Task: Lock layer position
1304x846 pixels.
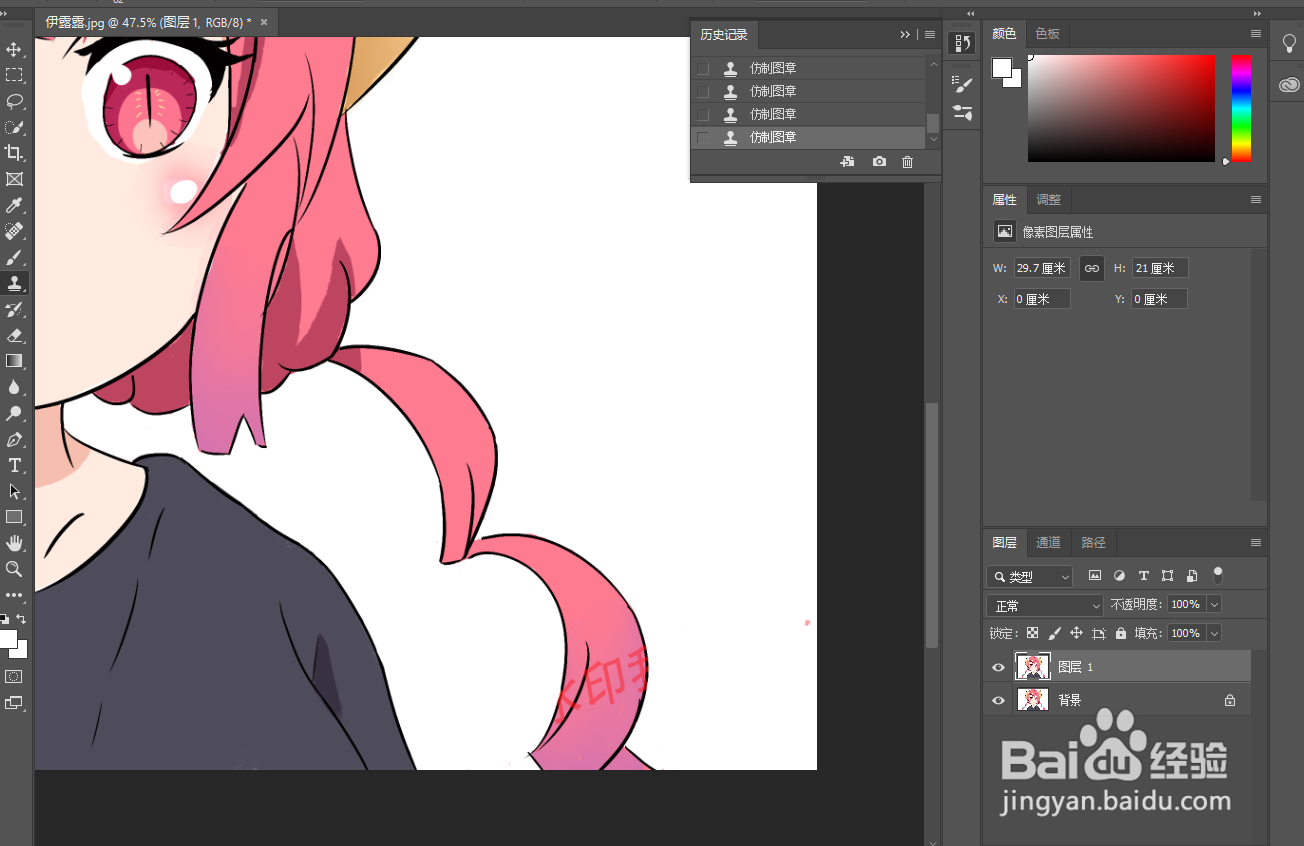Action: [1076, 633]
